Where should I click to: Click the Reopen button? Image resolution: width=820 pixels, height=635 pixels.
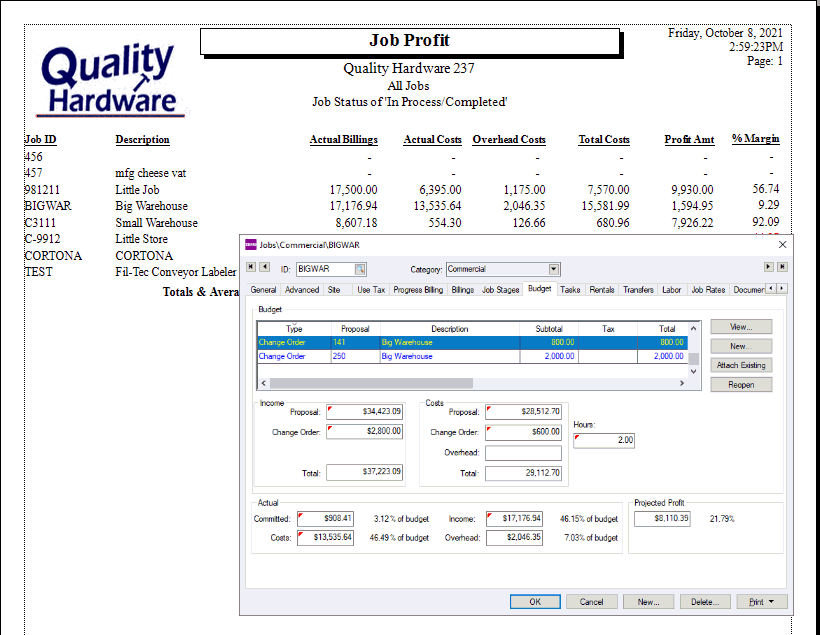pos(741,384)
